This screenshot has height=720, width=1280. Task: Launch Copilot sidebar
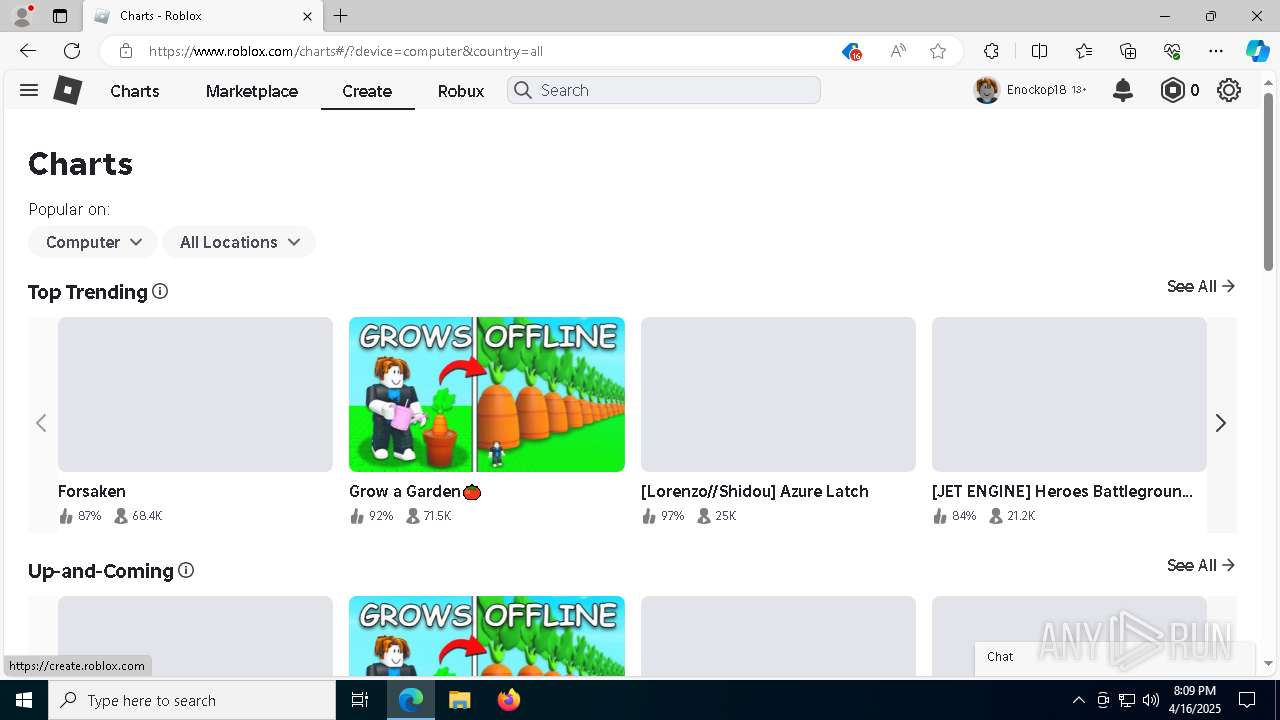tap(1257, 51)
